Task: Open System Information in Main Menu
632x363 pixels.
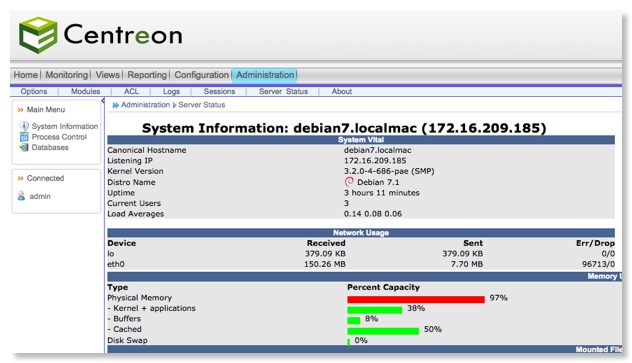Action: pyautogui.click(x=65, y=126)
